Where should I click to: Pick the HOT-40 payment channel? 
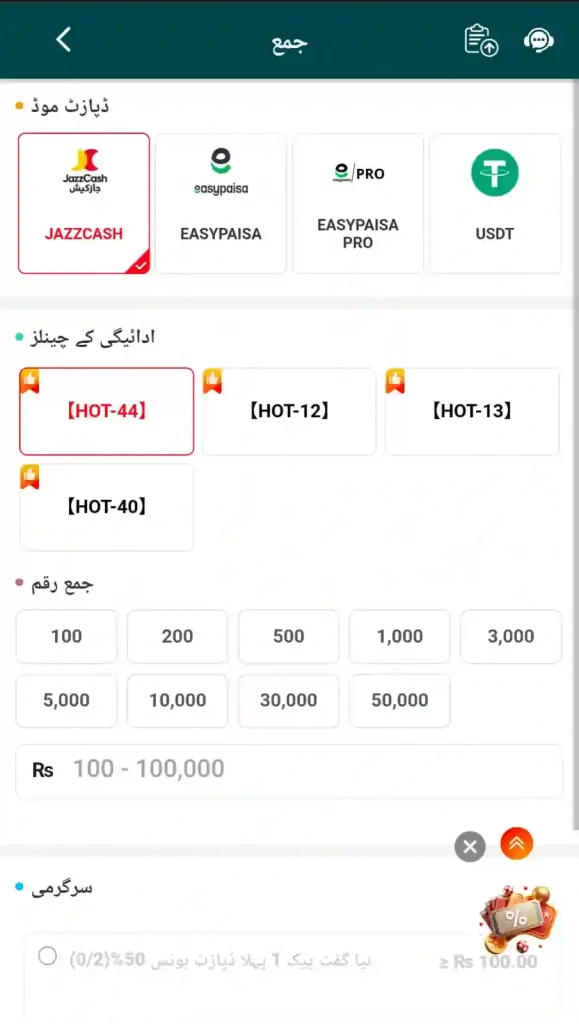[106, 507]
